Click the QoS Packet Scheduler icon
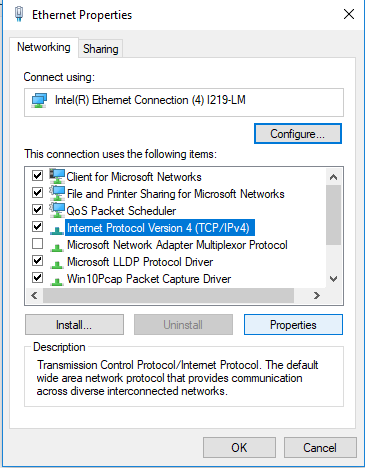Image resolution: width=365 pixels, height=468 pixels. click(57, 210)
